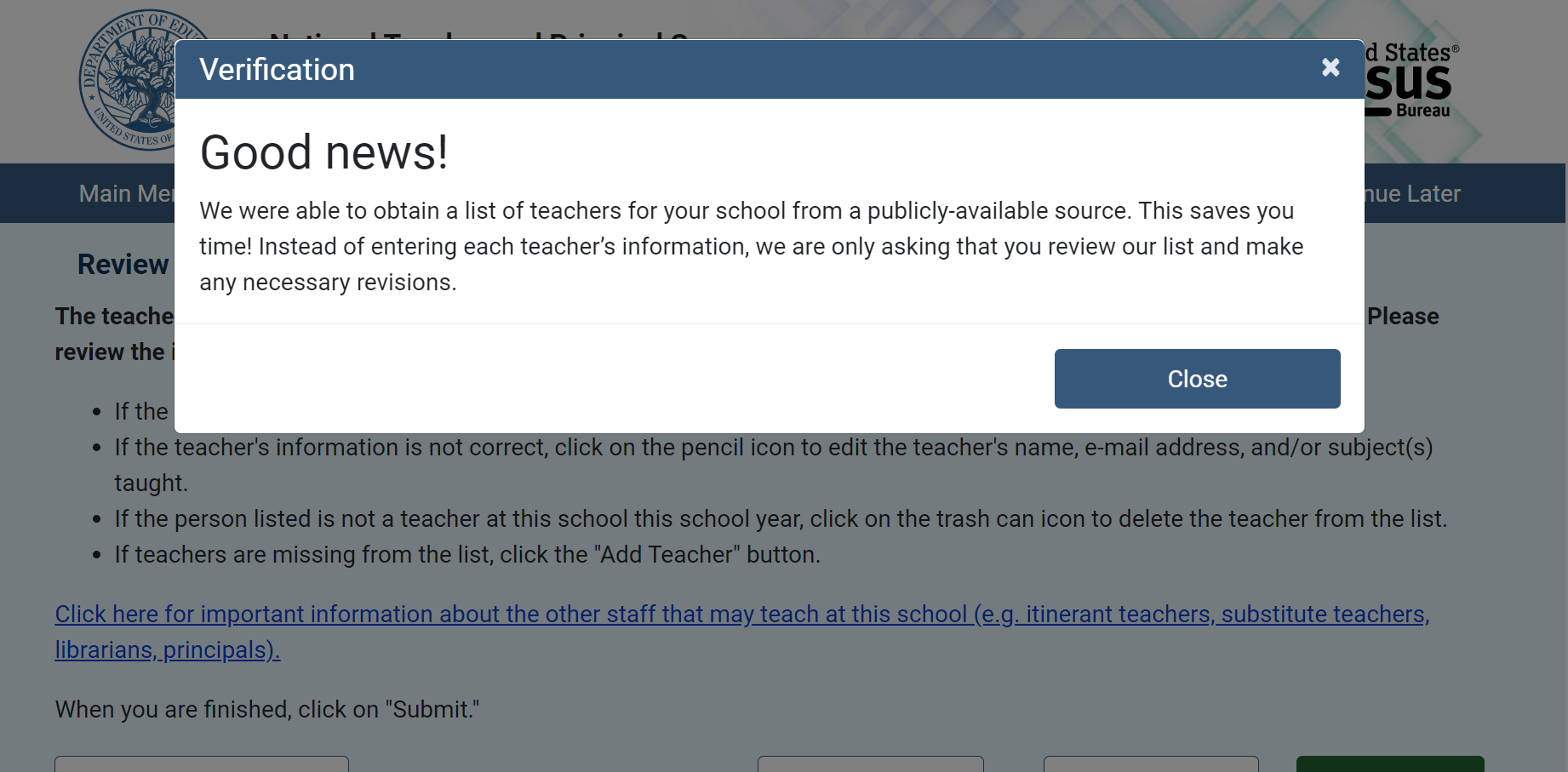This screenshot has height=772, width=1568.
Task: Click the "When you are finished" Submit instruction
Action: coord(267,710)
